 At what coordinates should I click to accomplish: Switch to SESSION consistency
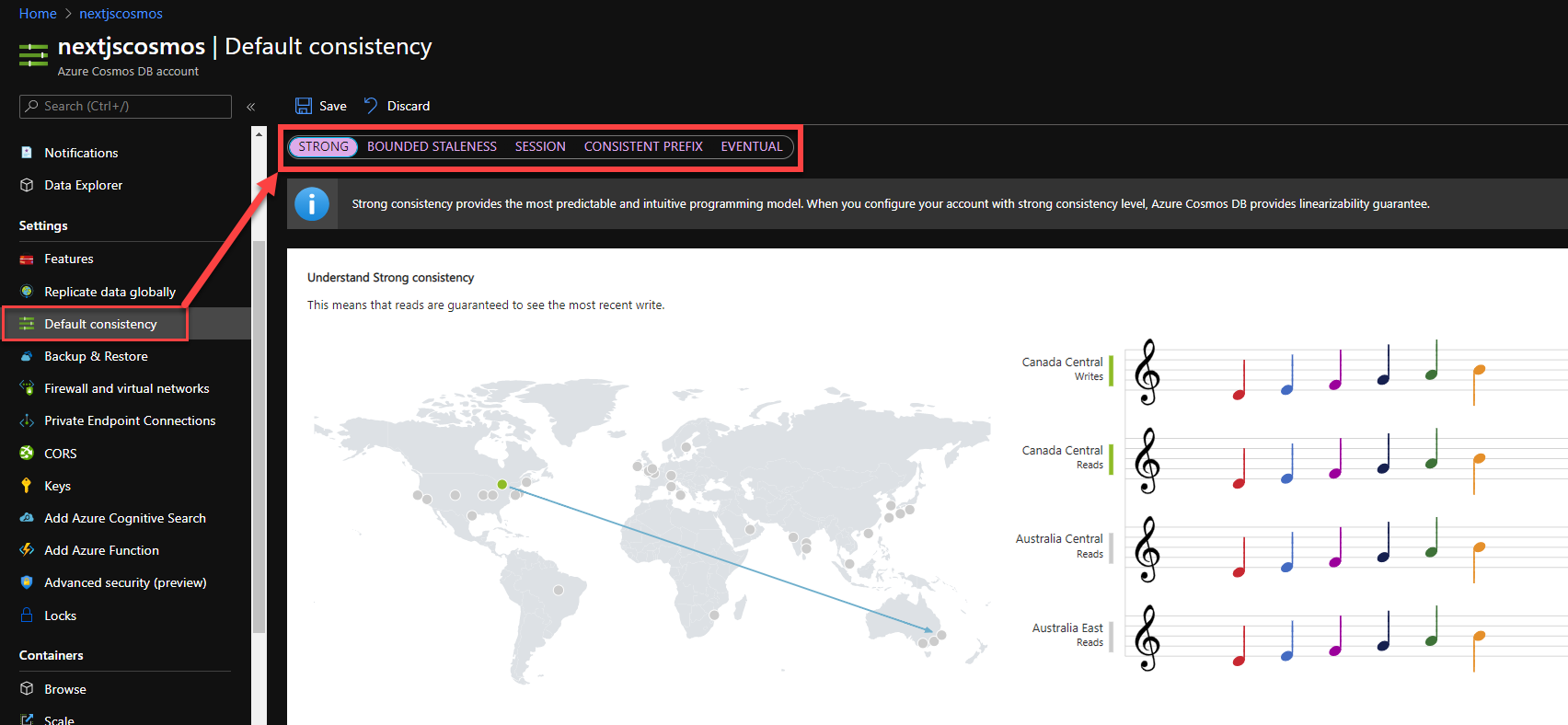coord(540,147)
